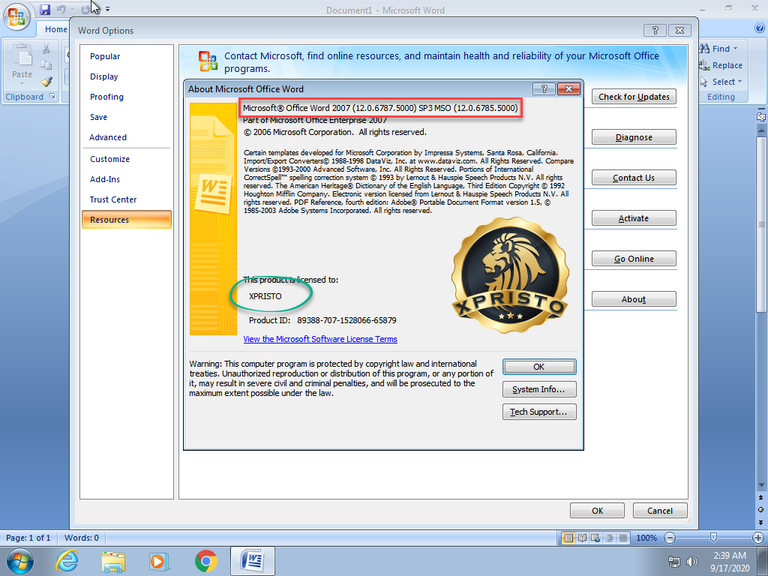This screenshot has width=768, height=576.
Task: Click the Diagnose button
Action: [634, 137]
